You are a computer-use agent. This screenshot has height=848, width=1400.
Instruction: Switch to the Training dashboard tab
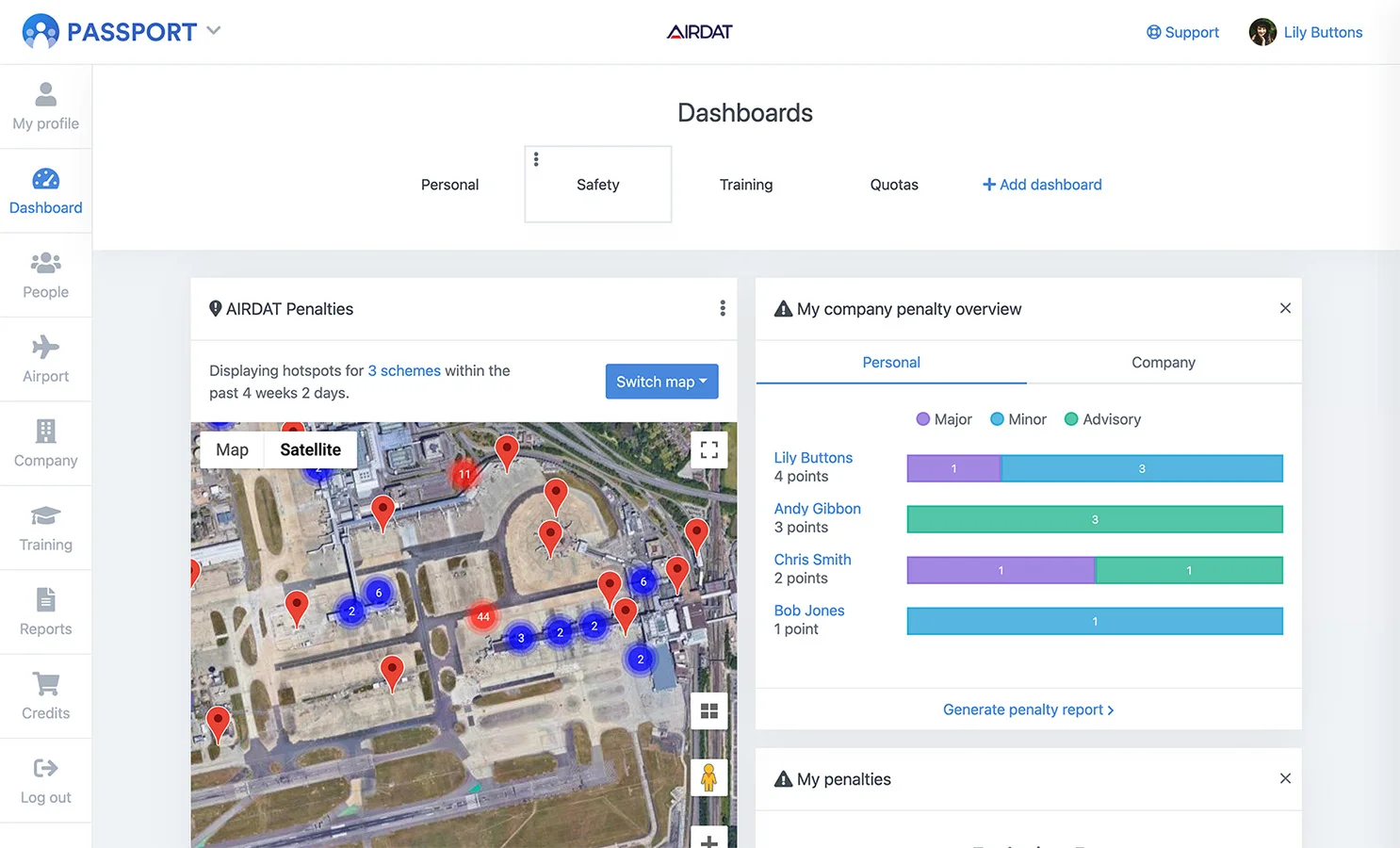[x=746, y=185]
